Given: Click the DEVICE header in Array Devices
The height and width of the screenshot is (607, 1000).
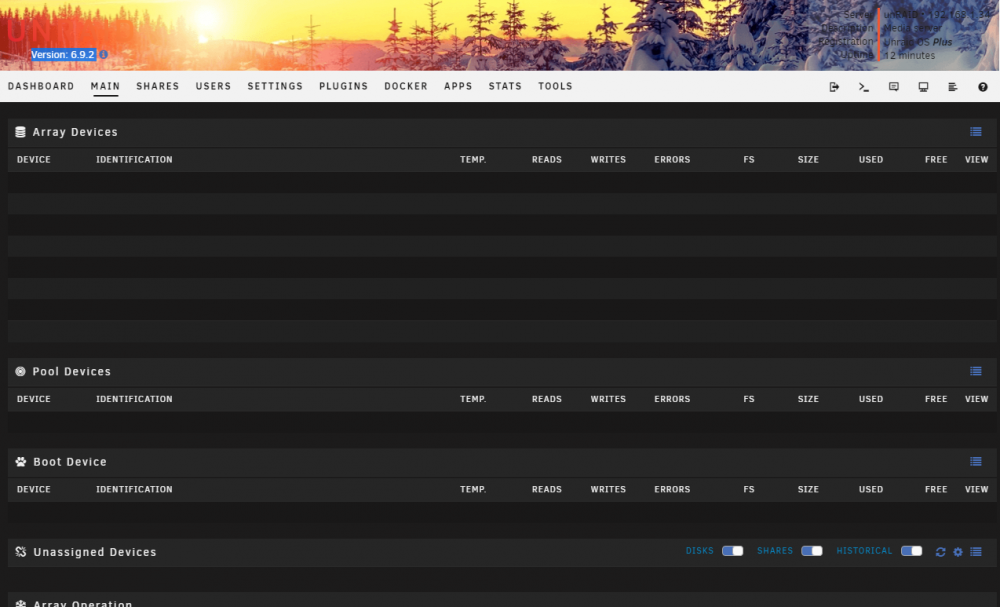Looking at the screenshot, I should (x=34, y=159).
